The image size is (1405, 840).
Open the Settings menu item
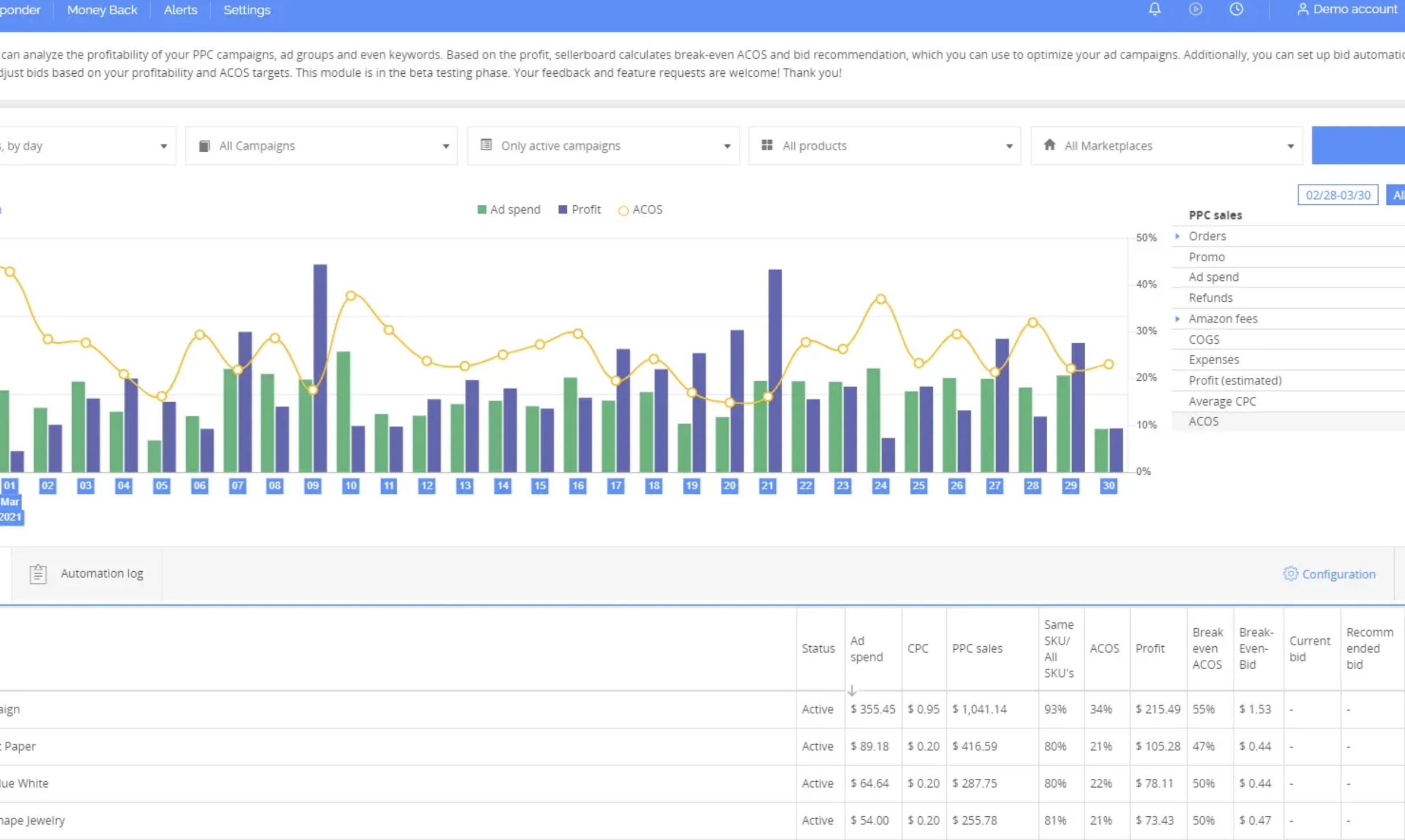pos(246,10)
